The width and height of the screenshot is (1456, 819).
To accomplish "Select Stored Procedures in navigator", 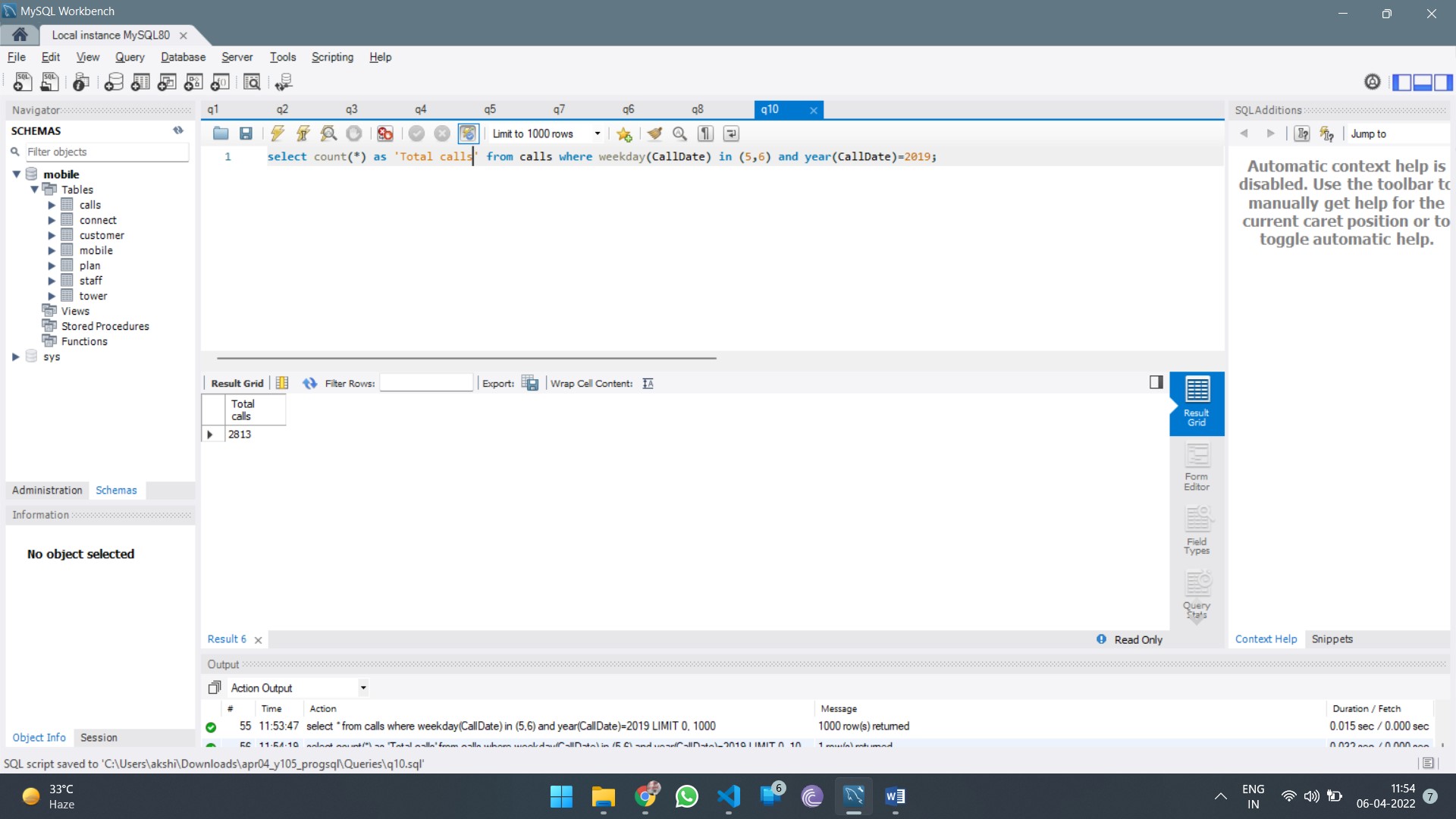I will pyautogui.click(x=105, y=326).
